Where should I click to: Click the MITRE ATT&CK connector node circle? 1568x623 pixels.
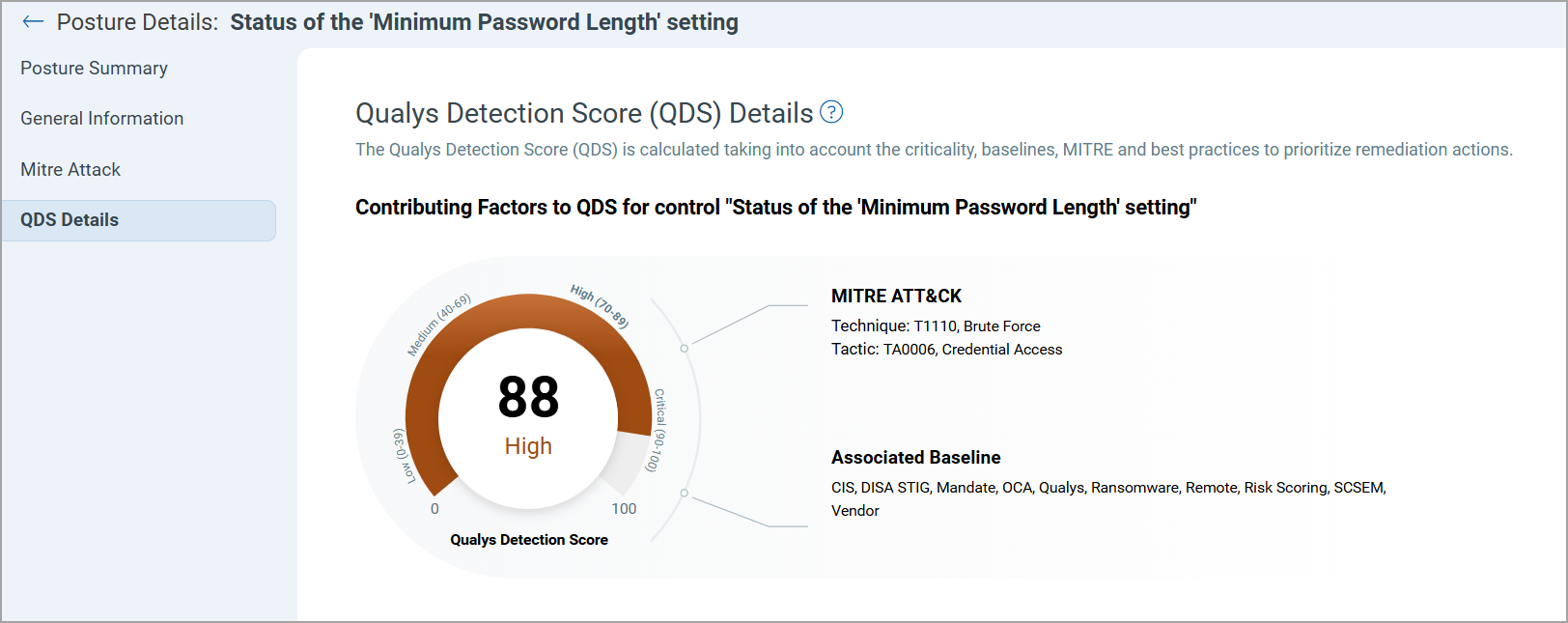tap(685, 348)
